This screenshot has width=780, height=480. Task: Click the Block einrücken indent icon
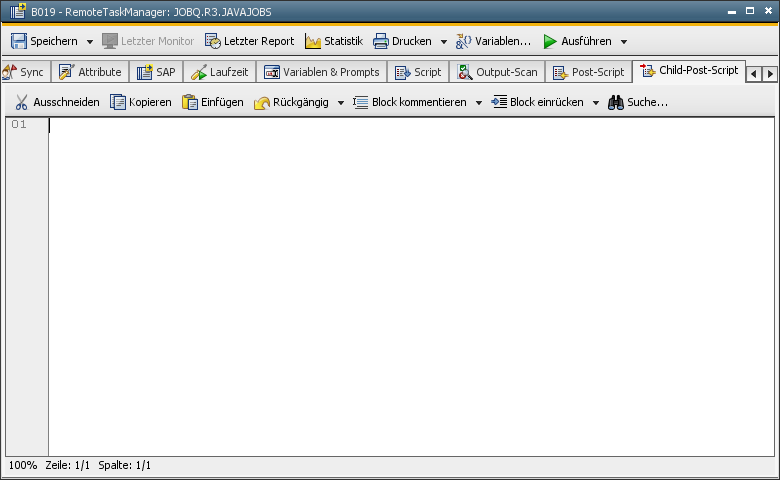pyautogui.click(x=499, y=102)
